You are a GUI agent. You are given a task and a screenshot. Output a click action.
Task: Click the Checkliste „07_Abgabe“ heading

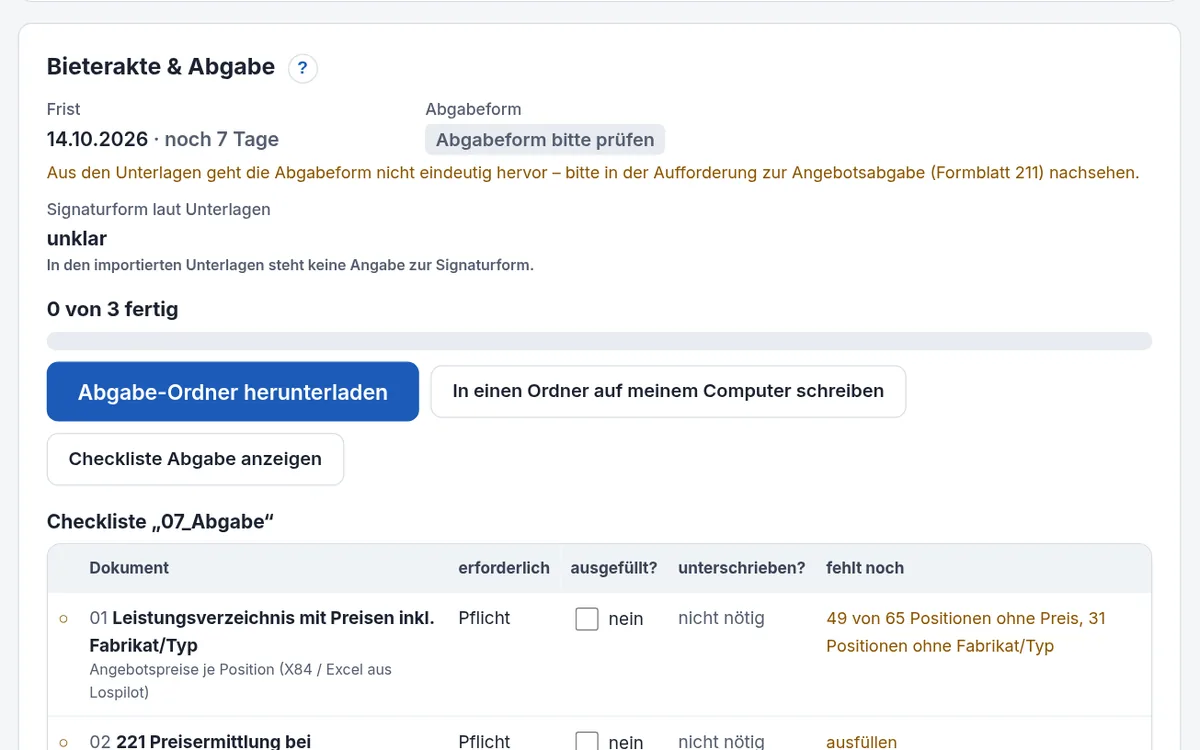tap(160, 522)
